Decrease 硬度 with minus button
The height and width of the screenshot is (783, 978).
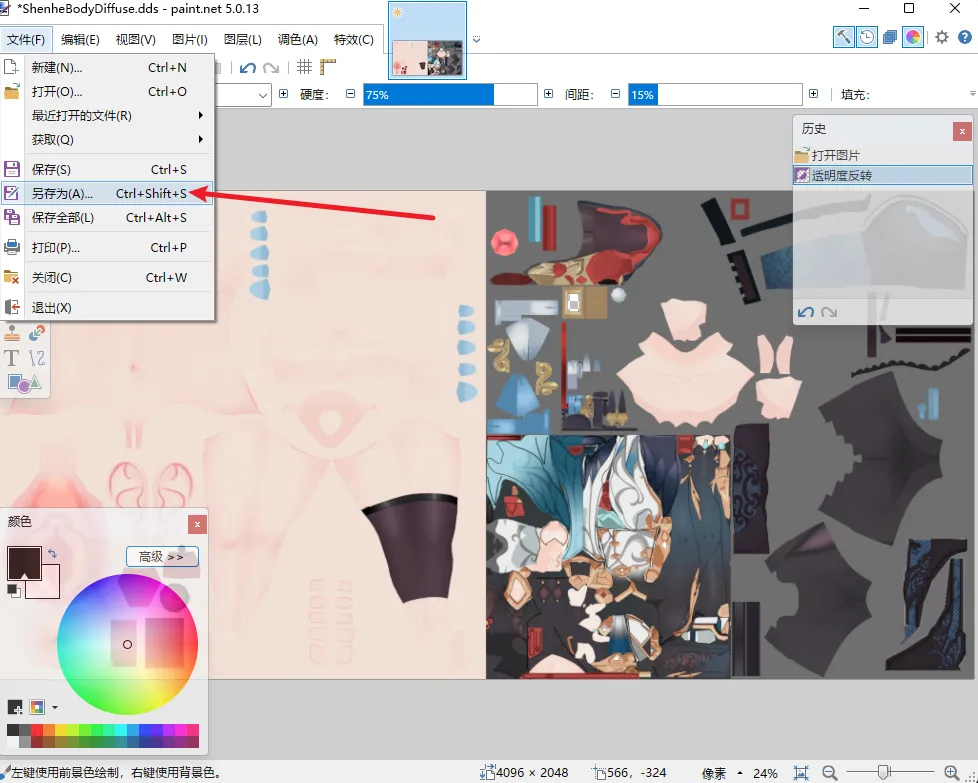pos(351,94)
